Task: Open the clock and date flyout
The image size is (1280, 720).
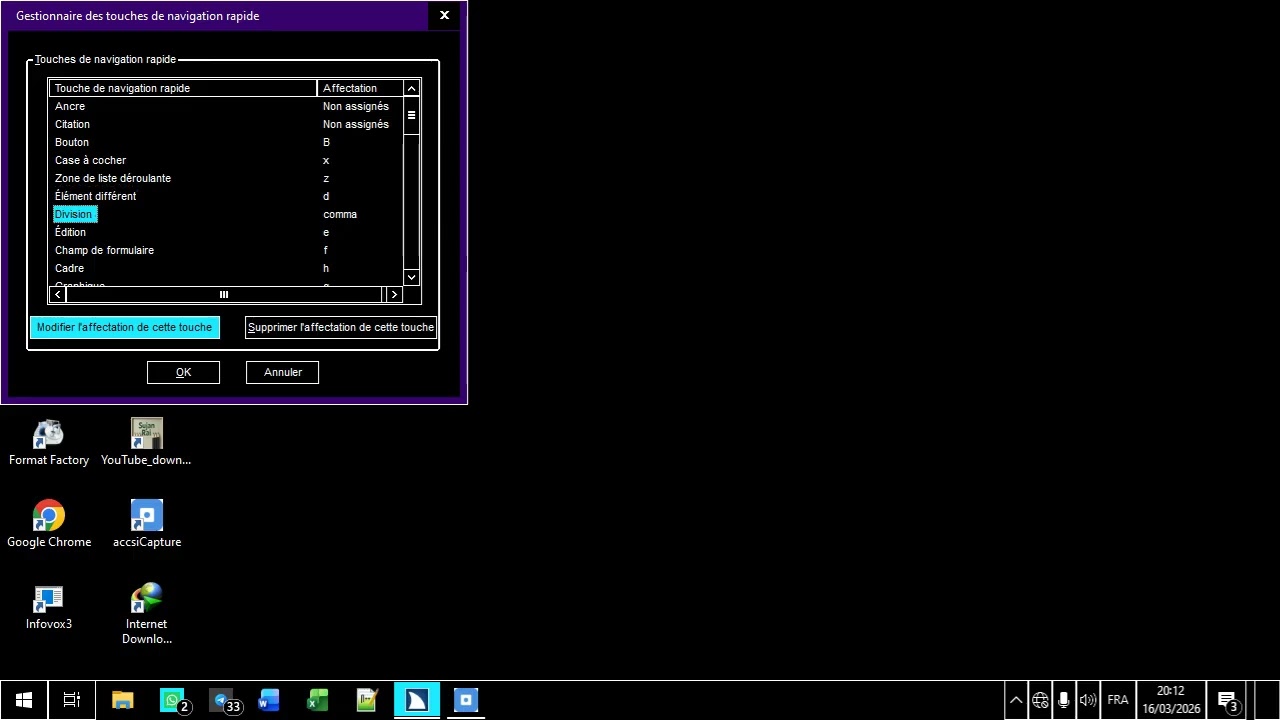Action: [1171, 700]
